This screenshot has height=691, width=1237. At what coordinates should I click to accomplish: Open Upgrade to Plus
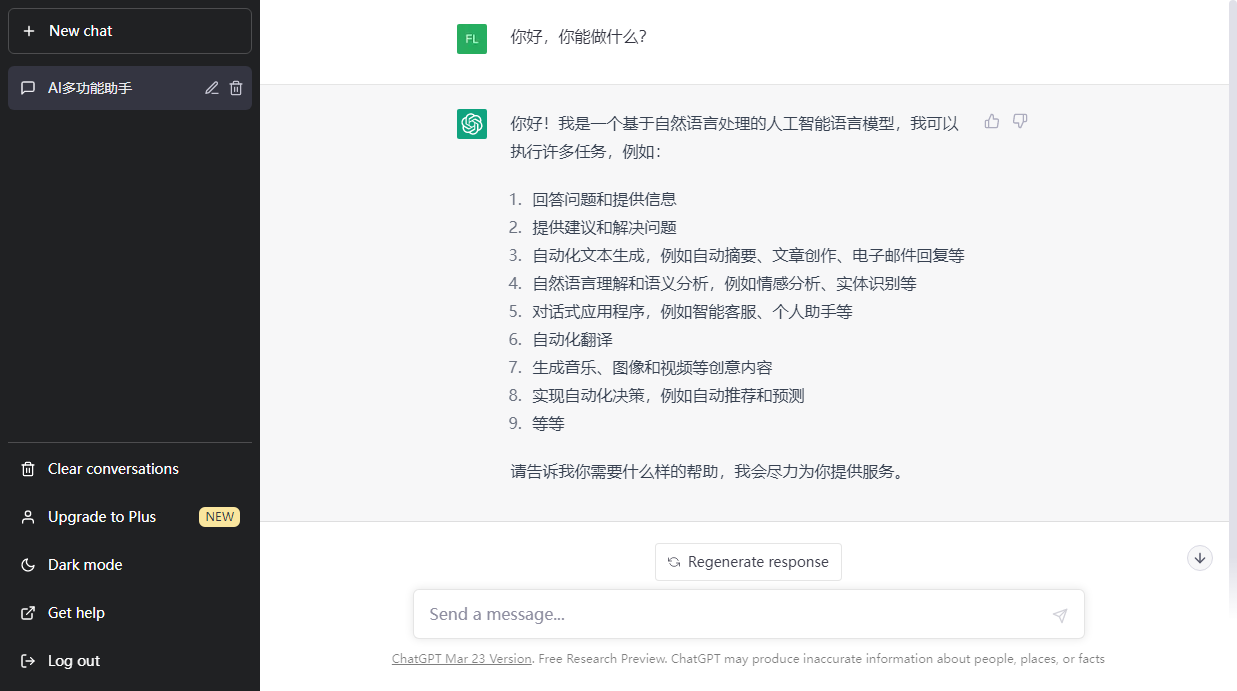(x=130, y=517)
